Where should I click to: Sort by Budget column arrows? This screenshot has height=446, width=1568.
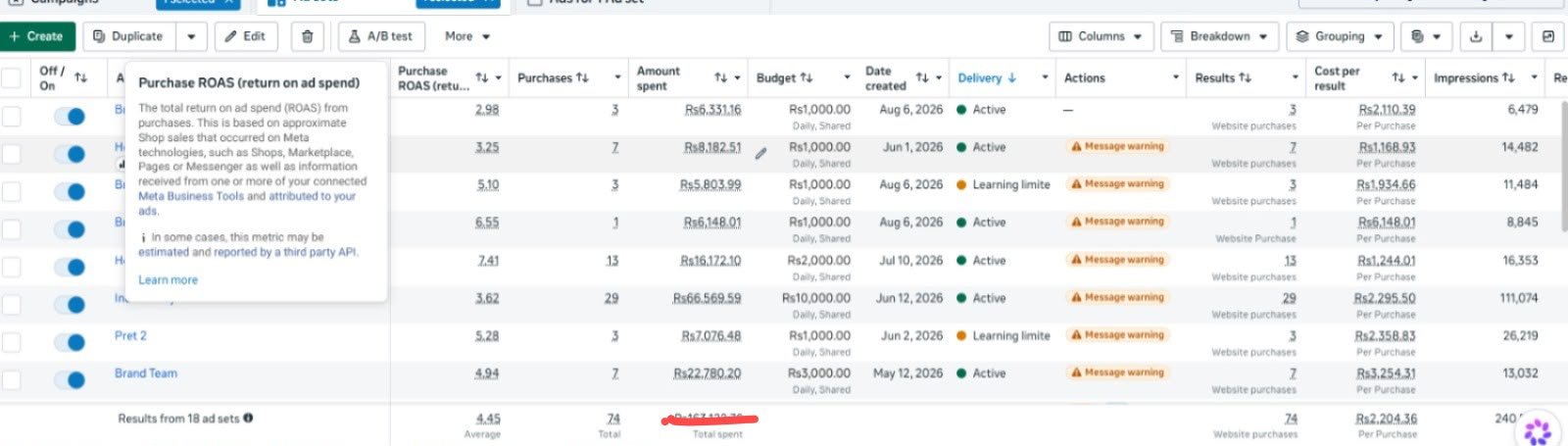click(807, 77)
